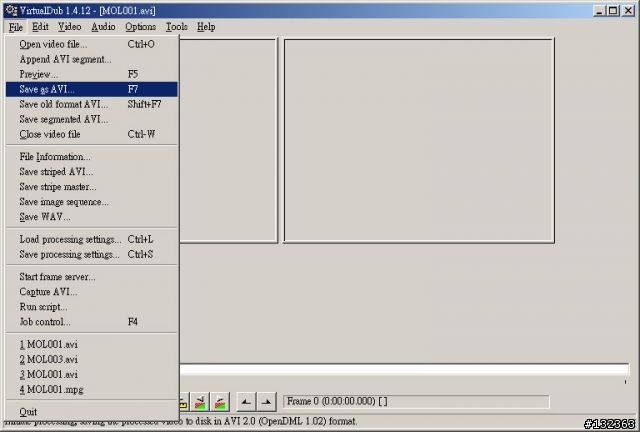The image size is (640, 432).
Task: Open the Video menu
Action: tap(69, 27)
